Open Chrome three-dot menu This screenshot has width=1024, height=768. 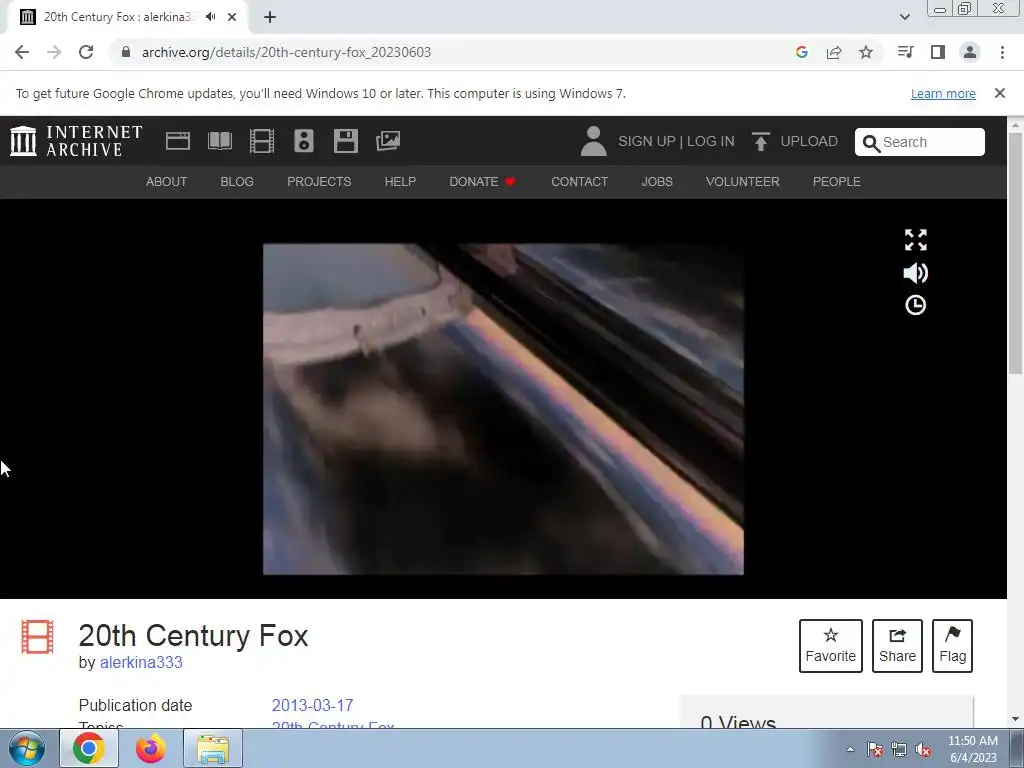[1002, 52]
